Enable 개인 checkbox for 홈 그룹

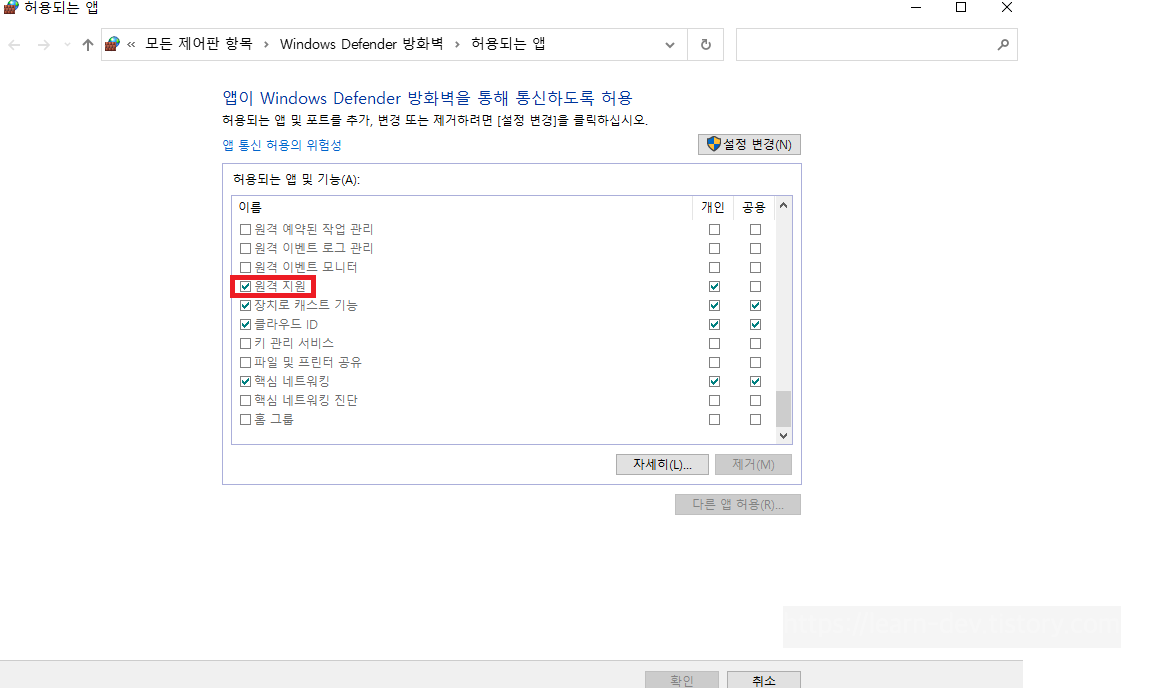[715, 419]
